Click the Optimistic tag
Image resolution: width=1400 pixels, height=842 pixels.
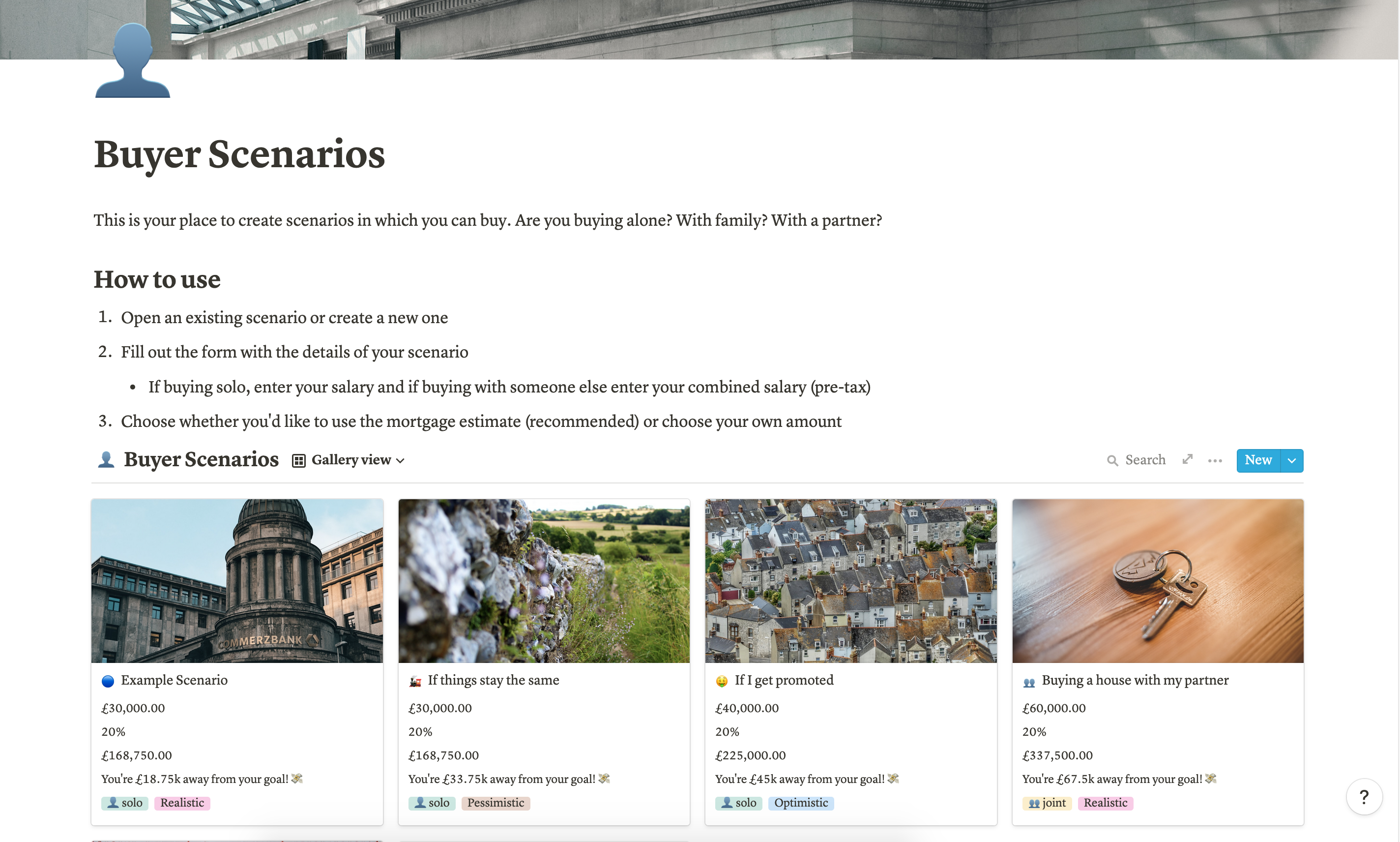801,803
